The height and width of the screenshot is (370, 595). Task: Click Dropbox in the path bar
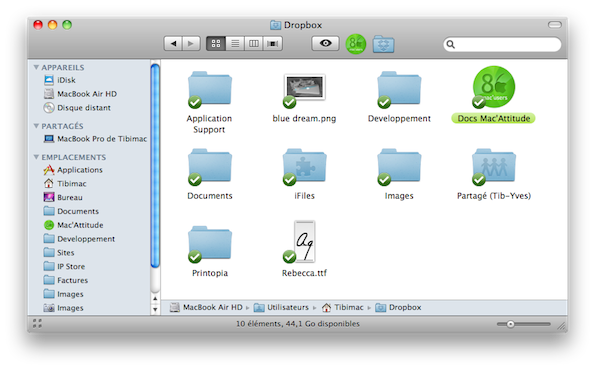[398, 307]
